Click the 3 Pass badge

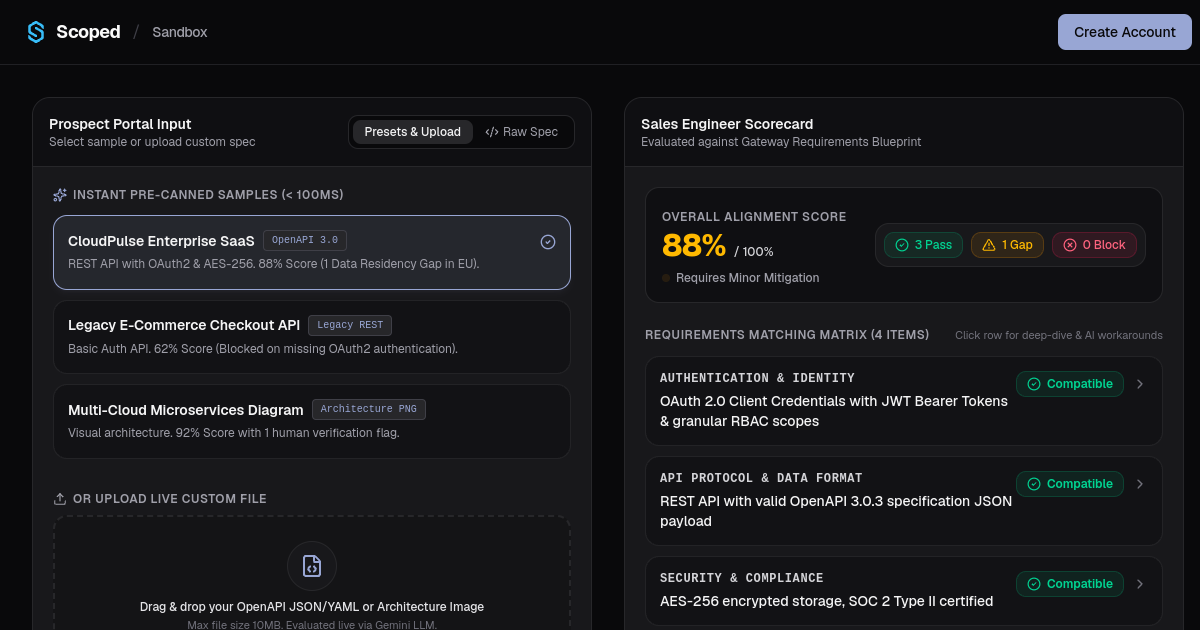[923, 245]
